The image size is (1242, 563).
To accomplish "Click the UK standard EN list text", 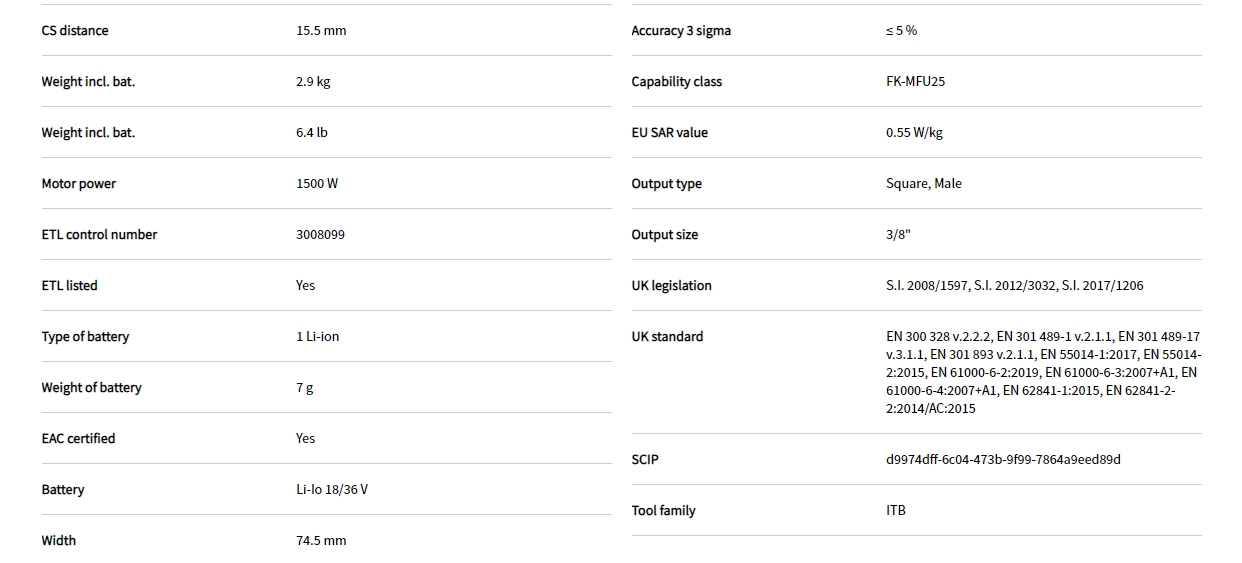I will pos(1042,373).
